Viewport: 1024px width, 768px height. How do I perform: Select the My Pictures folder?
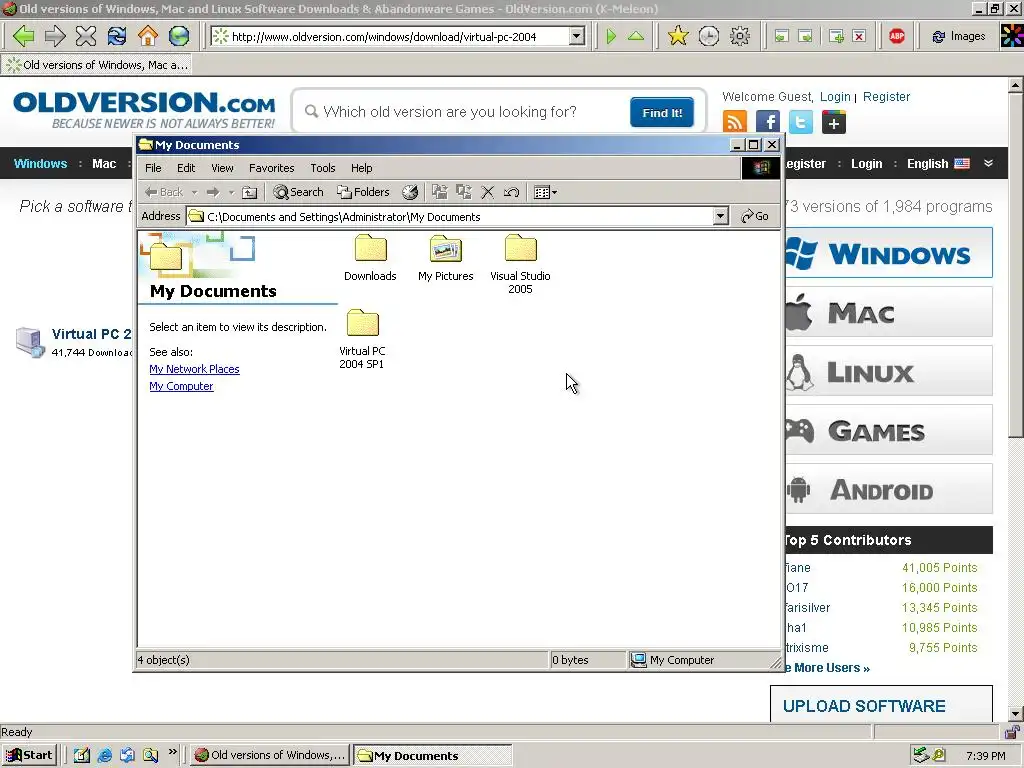tap(445, 258)
